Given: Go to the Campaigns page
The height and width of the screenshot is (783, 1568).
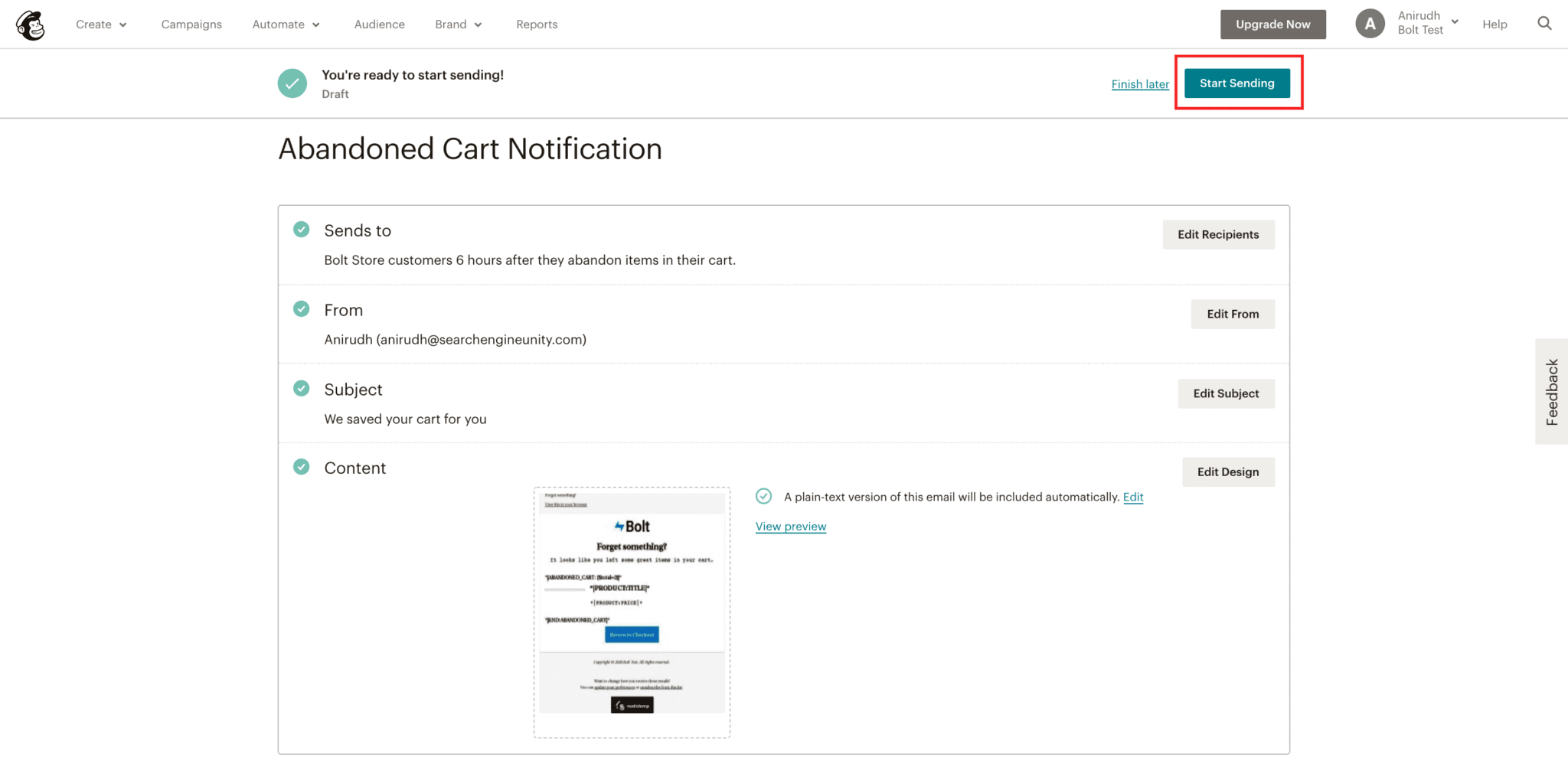Looking at the screenshot, I should [x=191, y=24].
